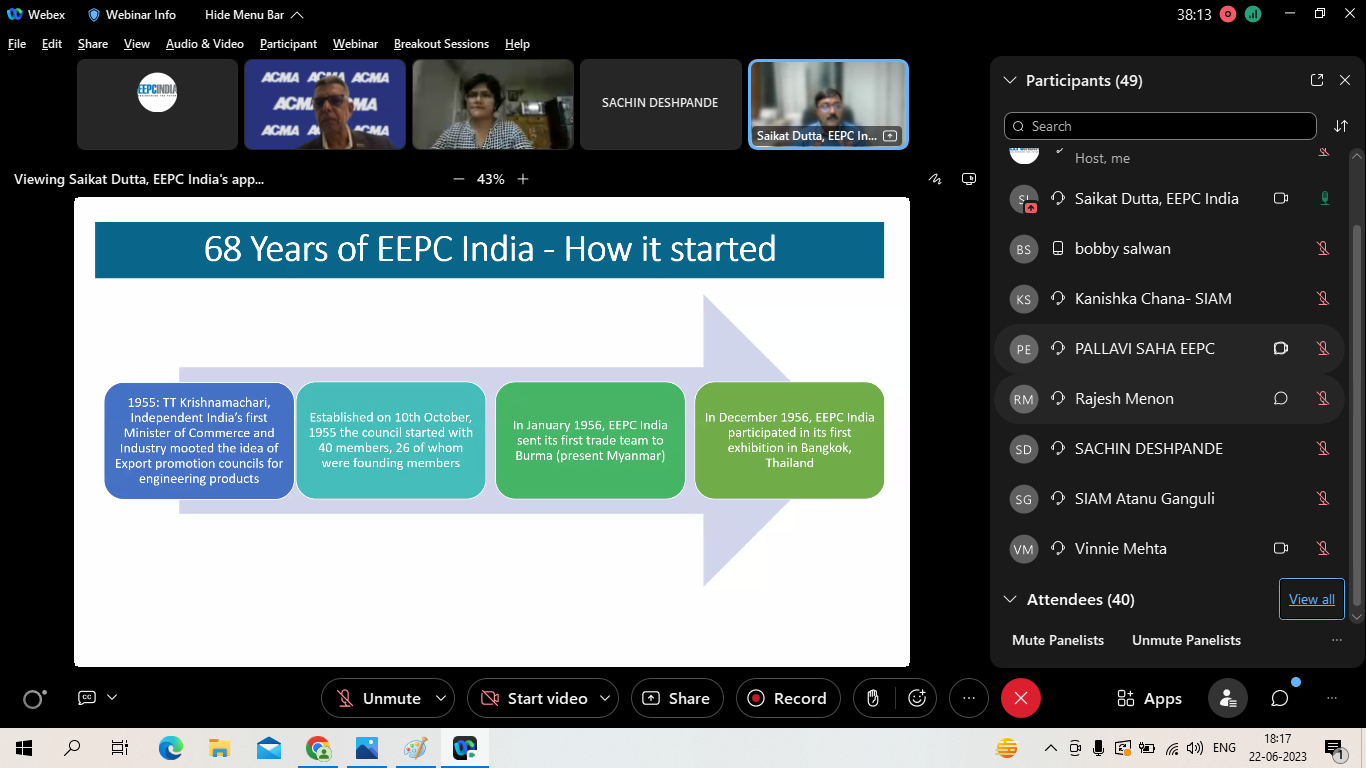The image size is (1366, 768).
Task: Click Vinnie Mehta's camera icon
Action: tap(1281, 548)
